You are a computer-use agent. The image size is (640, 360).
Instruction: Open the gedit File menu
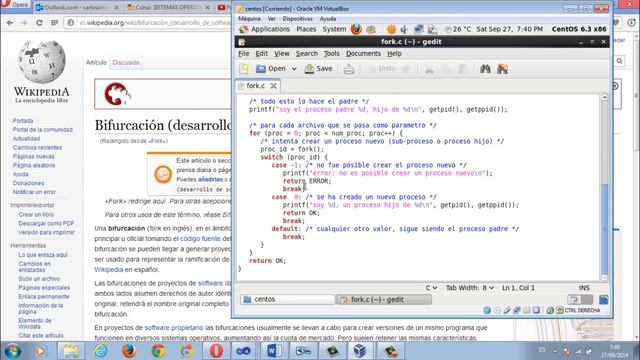pos(244,53)
